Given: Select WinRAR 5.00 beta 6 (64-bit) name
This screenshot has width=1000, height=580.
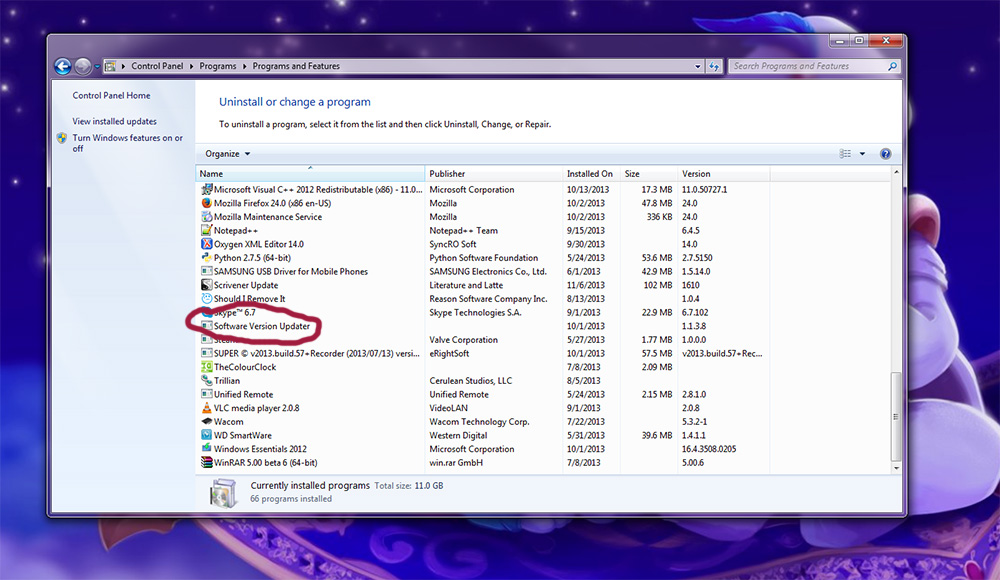Looking at the screenshot, I should [265, 463].
